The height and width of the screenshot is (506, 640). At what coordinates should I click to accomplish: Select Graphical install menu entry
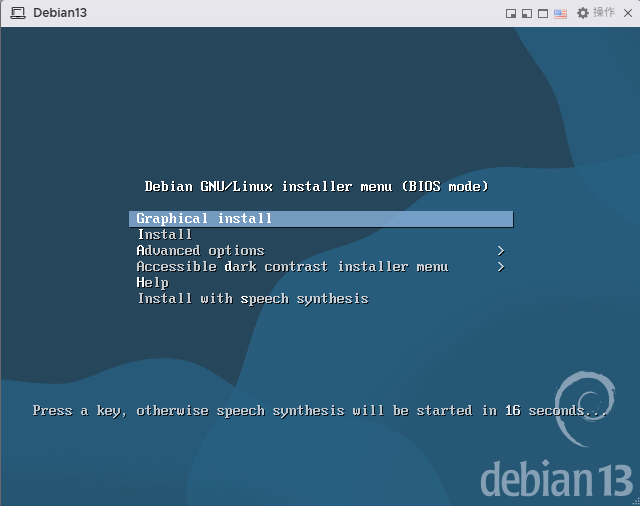[x=204, y=219]
